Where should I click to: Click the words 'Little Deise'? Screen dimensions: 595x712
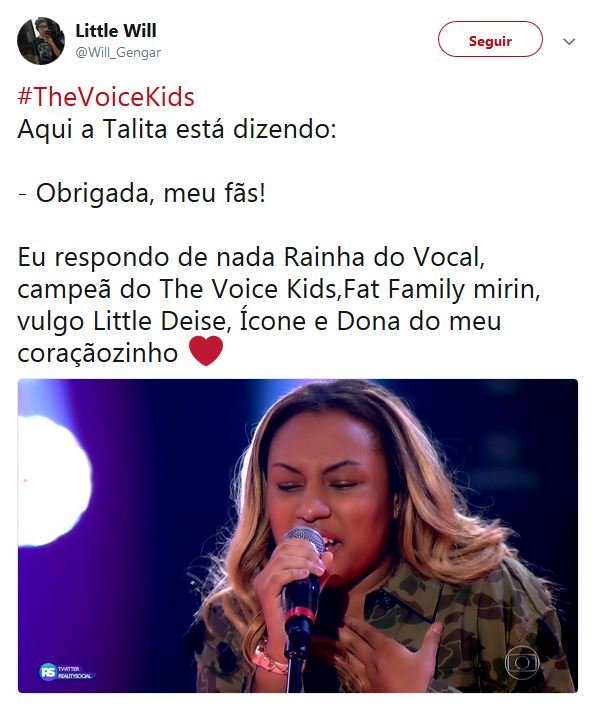coord(159,321)
